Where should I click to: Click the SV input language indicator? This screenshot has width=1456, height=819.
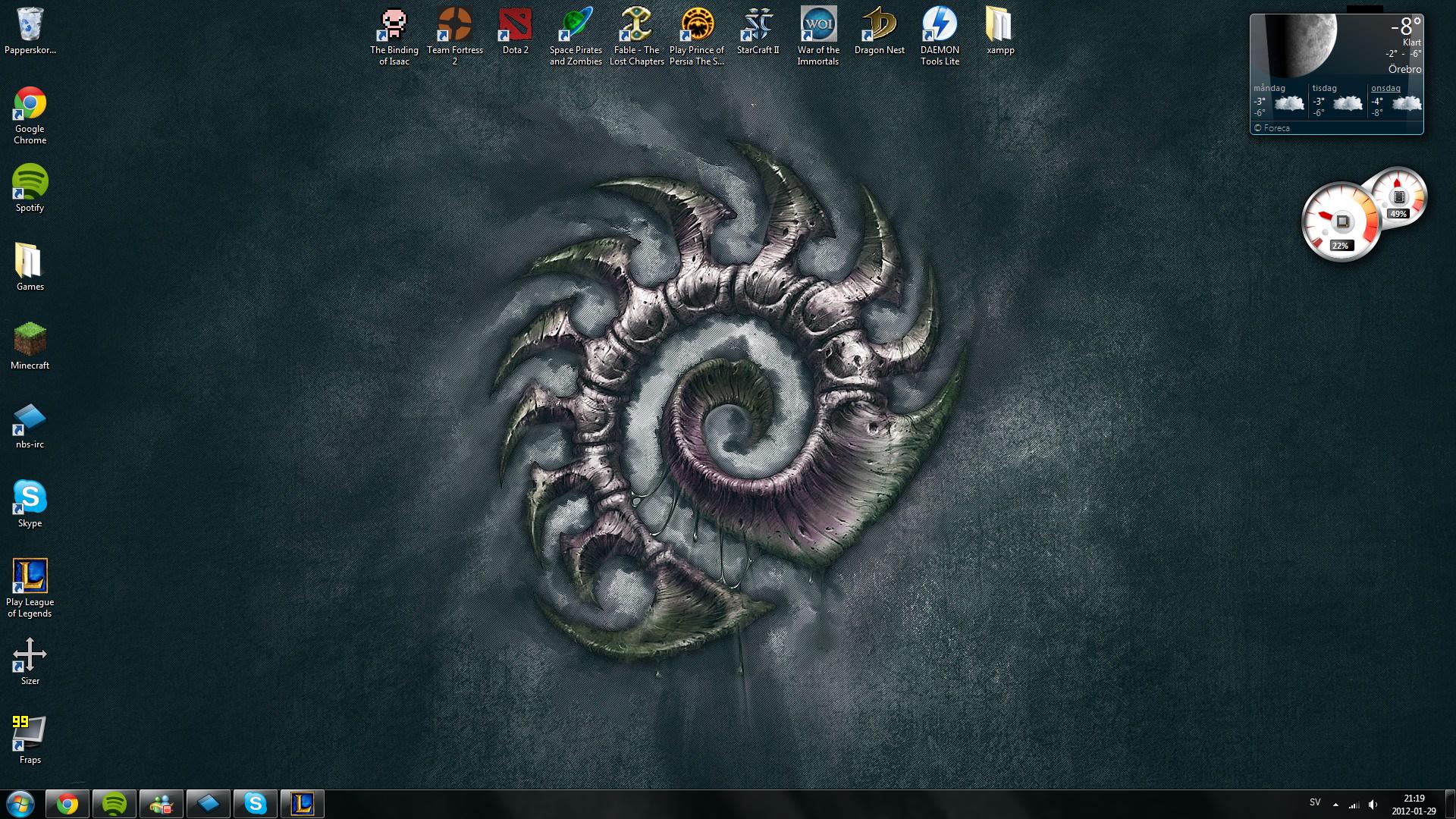[1315, 802]
